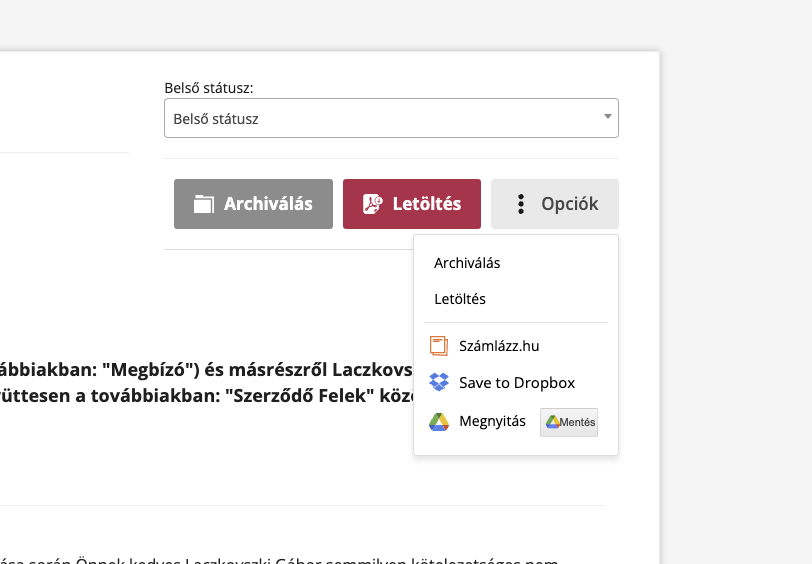
Task: Click the Google Drive icon beside Megnyitás
Action: pos(438,422)
